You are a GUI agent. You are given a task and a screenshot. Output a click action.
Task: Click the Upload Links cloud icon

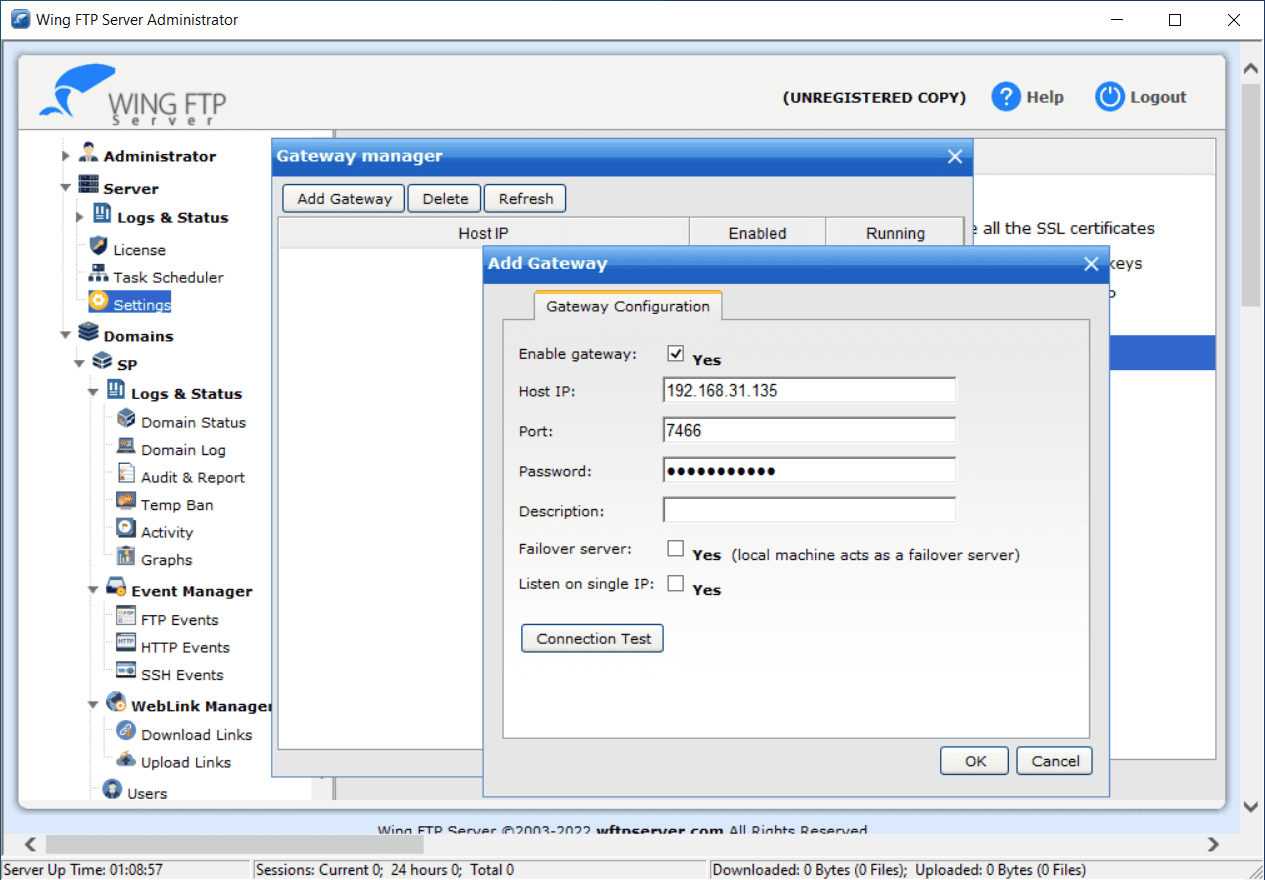126,760
